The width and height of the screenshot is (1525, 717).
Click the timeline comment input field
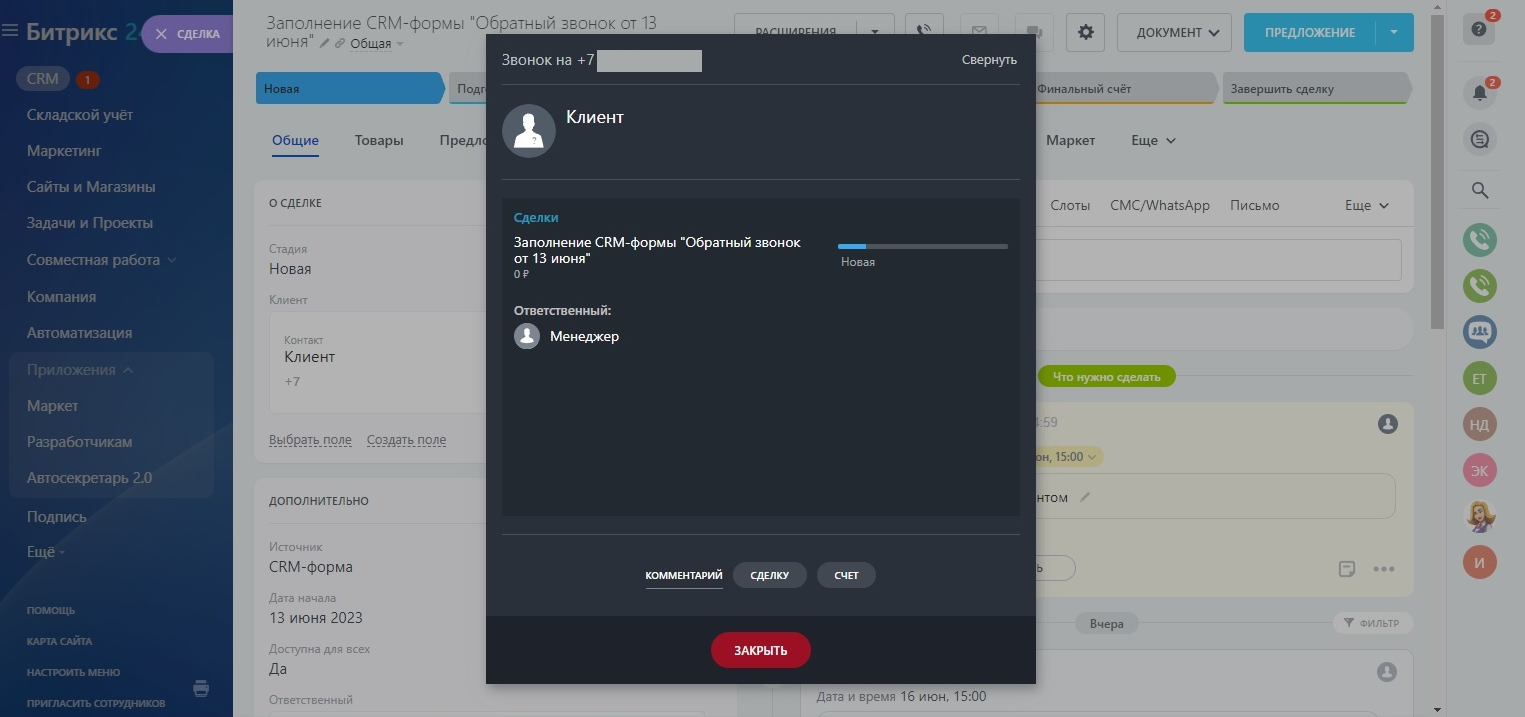(1217, 259)
